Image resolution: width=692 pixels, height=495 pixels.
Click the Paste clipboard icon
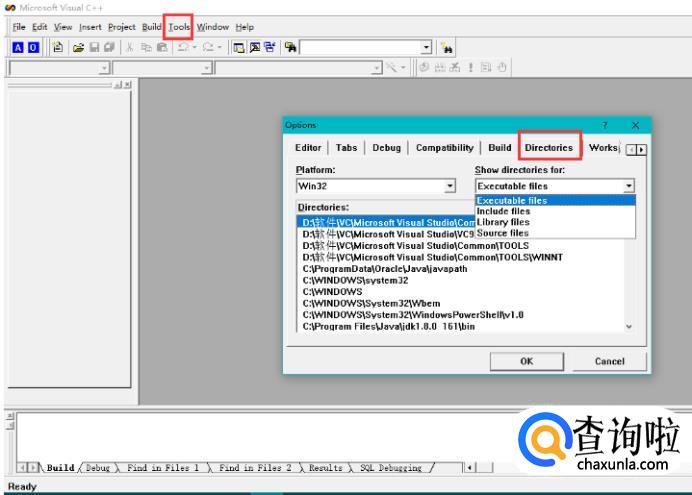[162, 47]
